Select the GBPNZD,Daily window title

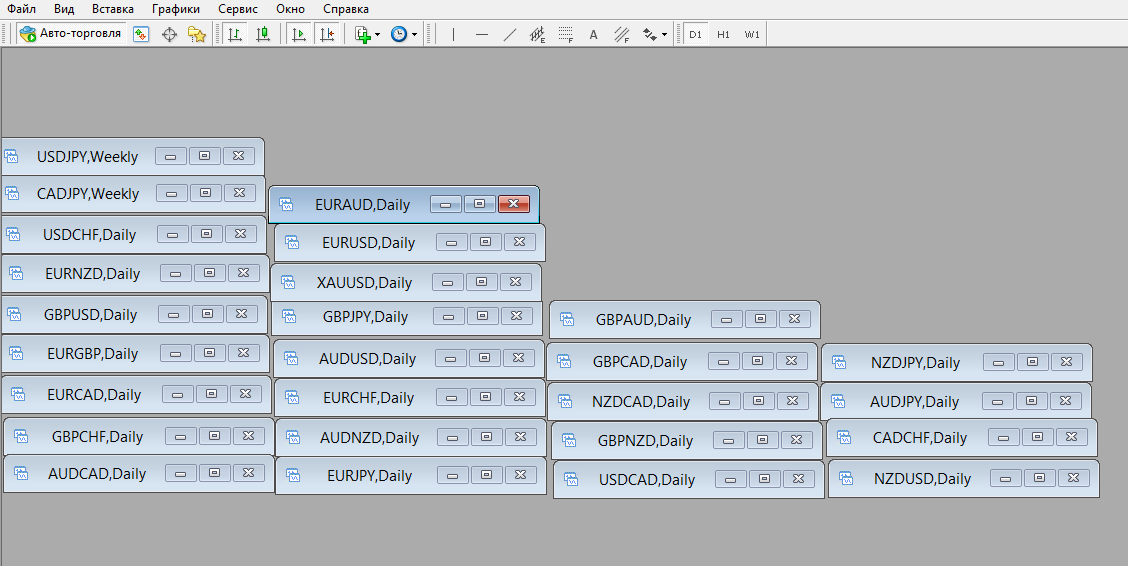(645, 441)
